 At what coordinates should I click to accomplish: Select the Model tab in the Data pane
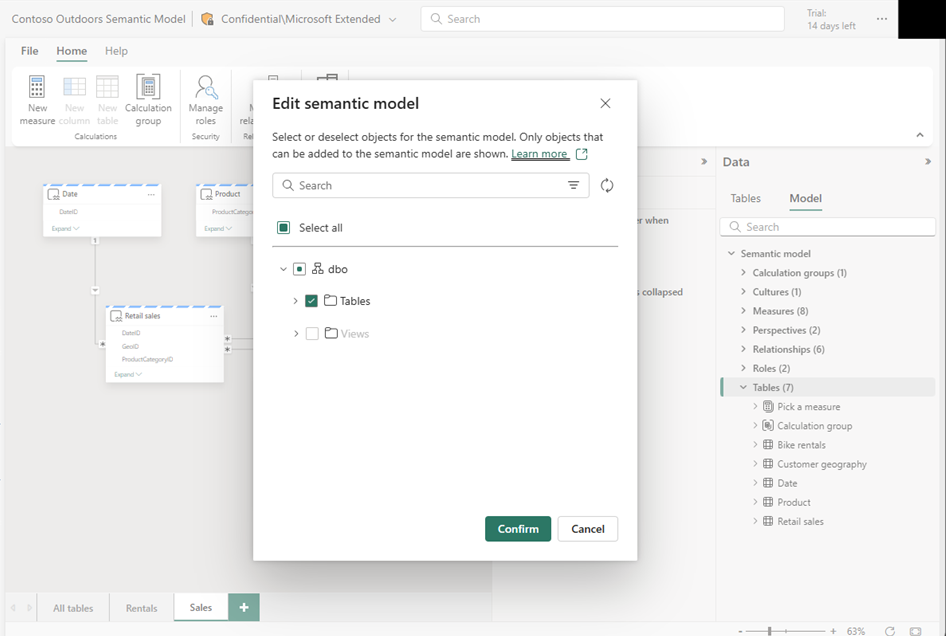tap(805, 198)
